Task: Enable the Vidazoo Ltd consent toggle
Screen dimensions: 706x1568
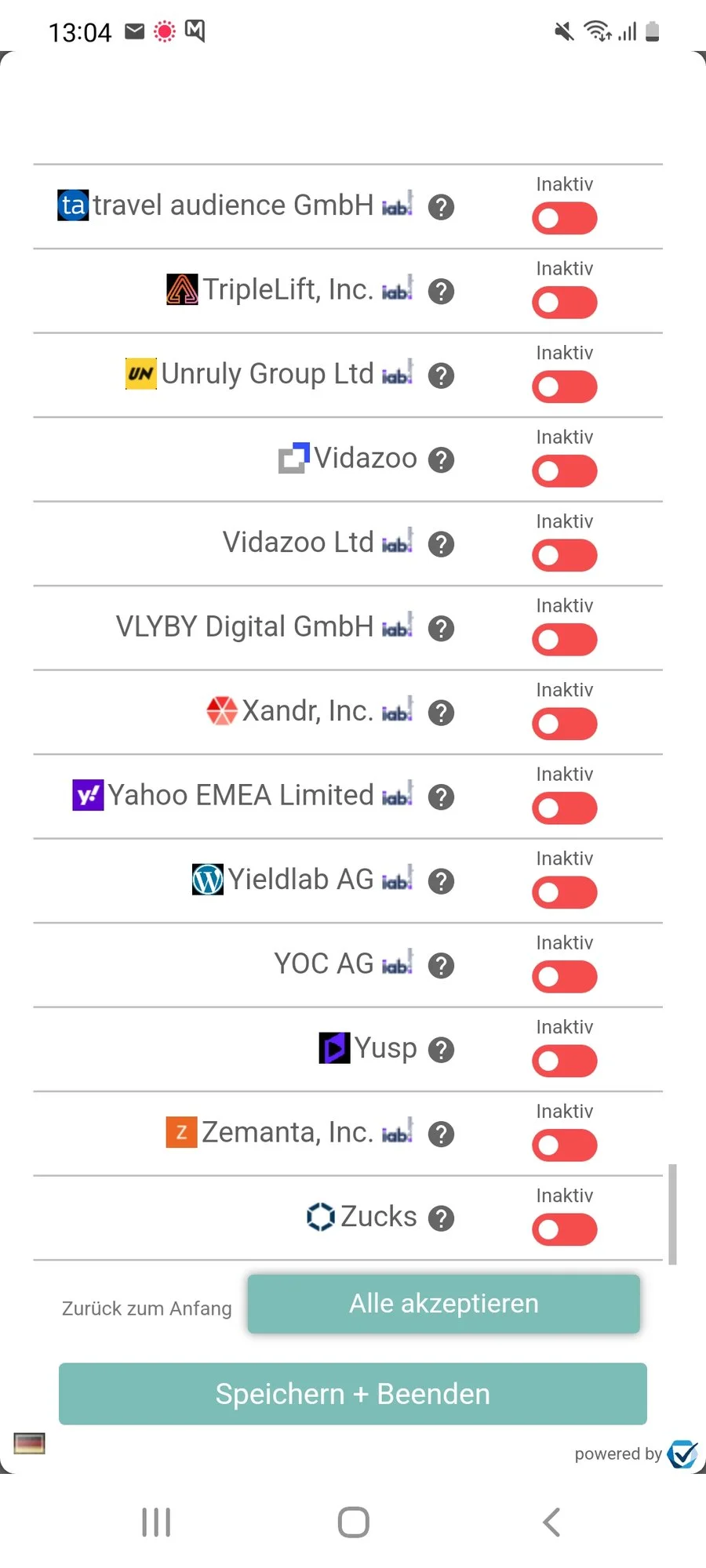Action: (x=564, y=556)
